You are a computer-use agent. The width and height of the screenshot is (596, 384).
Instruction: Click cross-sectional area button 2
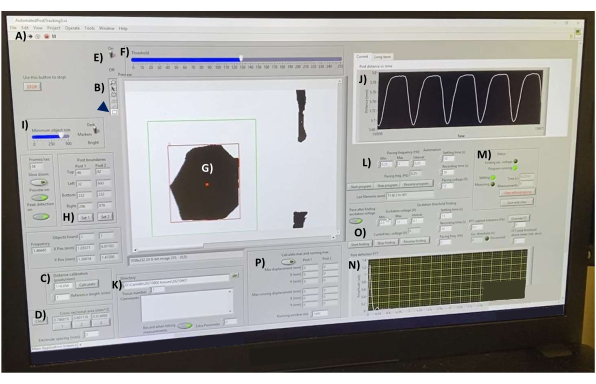(81, 324)
